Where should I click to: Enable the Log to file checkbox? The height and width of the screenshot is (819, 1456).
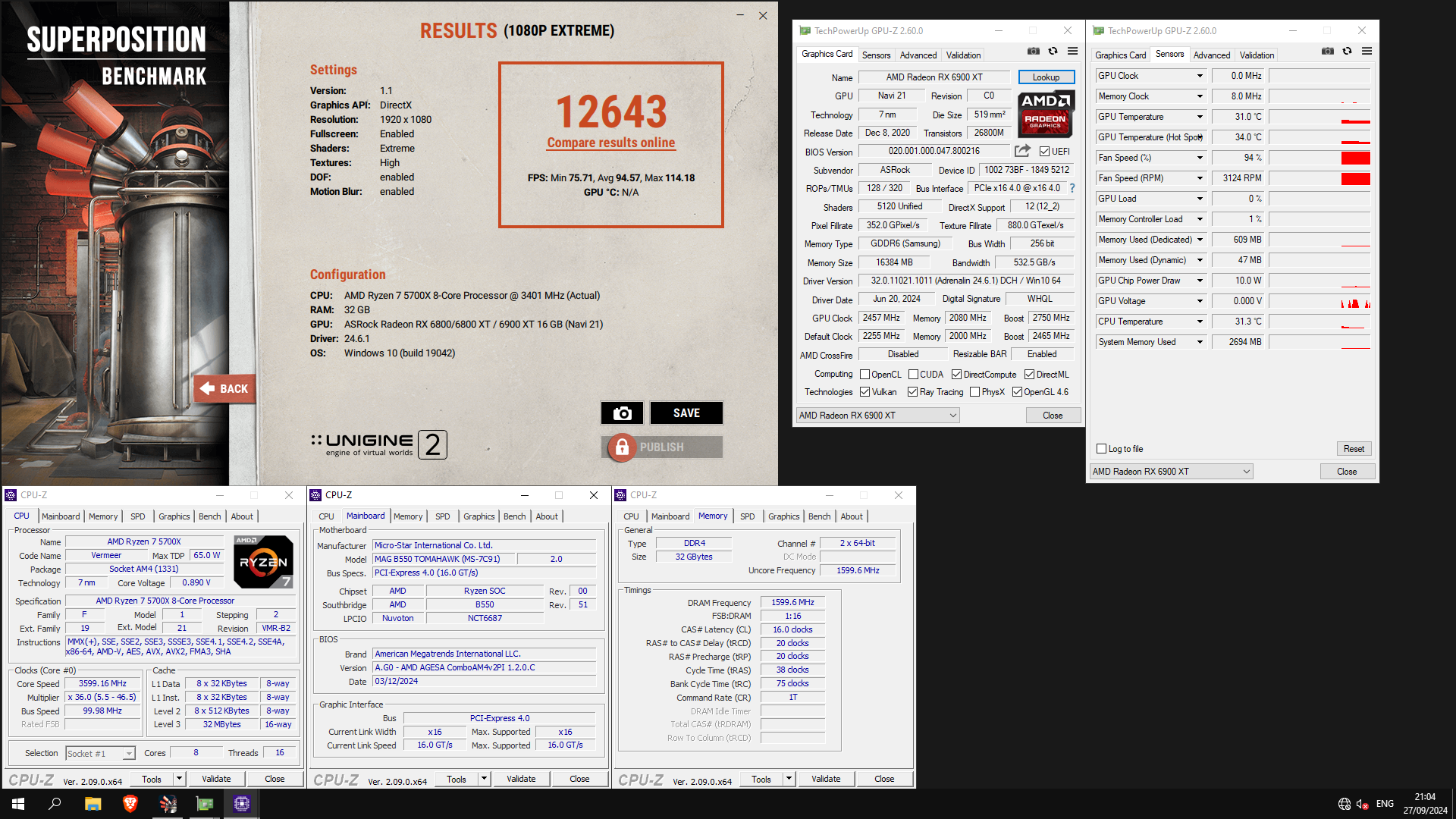coord(1102,449)
